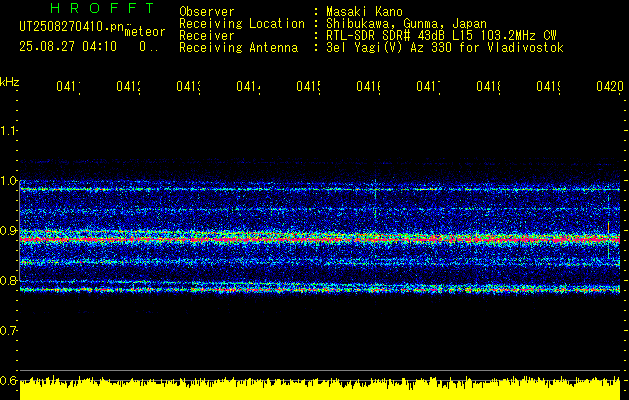
Task: Click the 0.7 kHz axis tick
Action: click(8, 331)
